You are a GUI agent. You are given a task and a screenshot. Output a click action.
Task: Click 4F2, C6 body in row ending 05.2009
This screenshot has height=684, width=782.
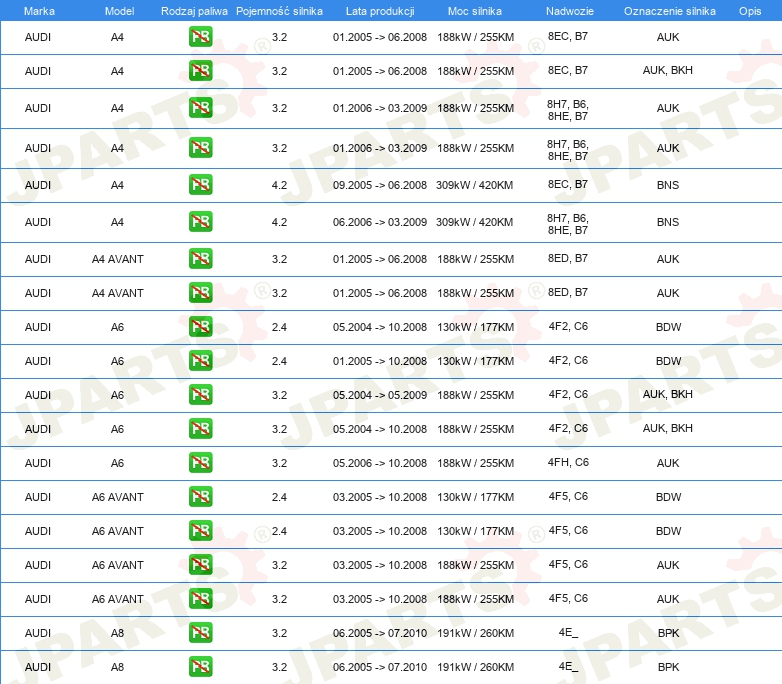tap(568, 394)
